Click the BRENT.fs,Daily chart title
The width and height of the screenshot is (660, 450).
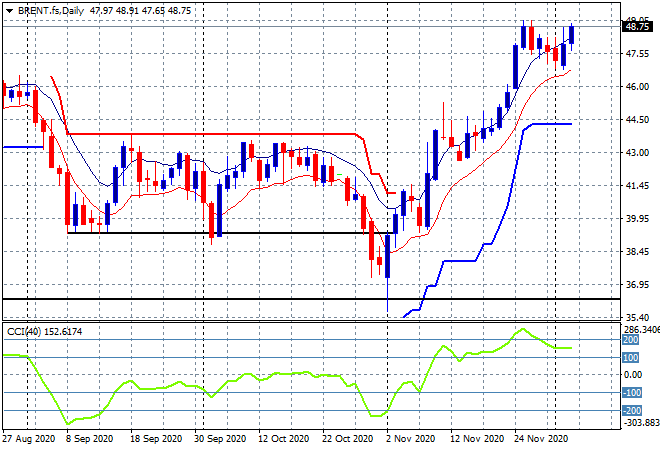pos(51,11)
